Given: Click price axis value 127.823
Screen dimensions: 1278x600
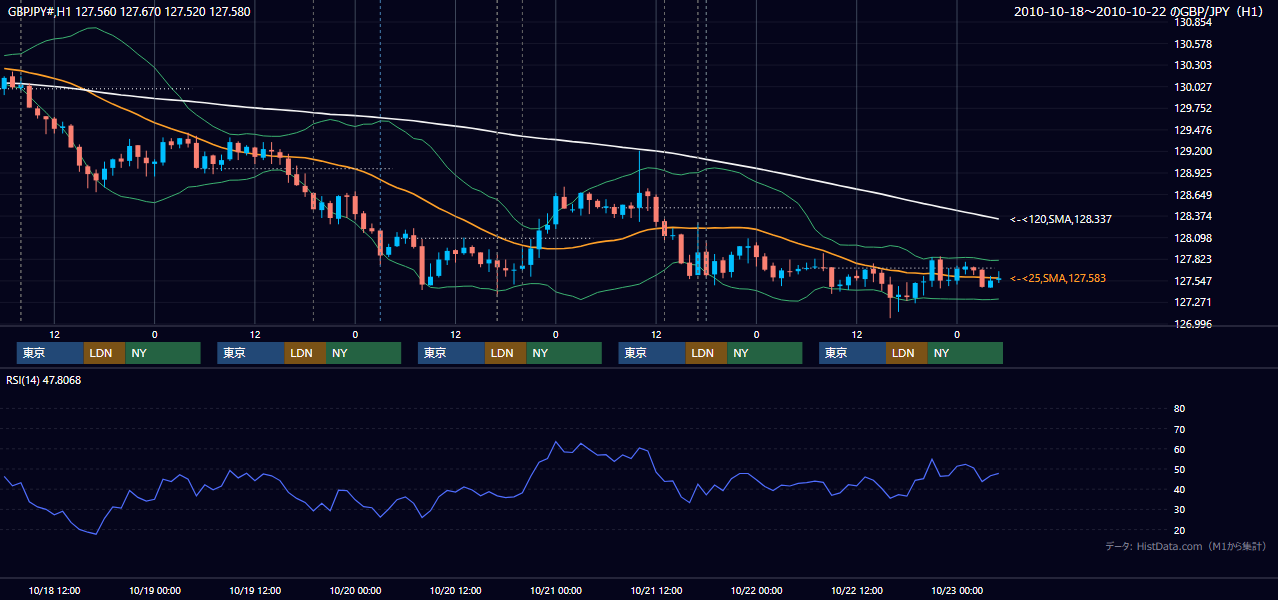Looking at the screenshot, I should coord(1192,259).
